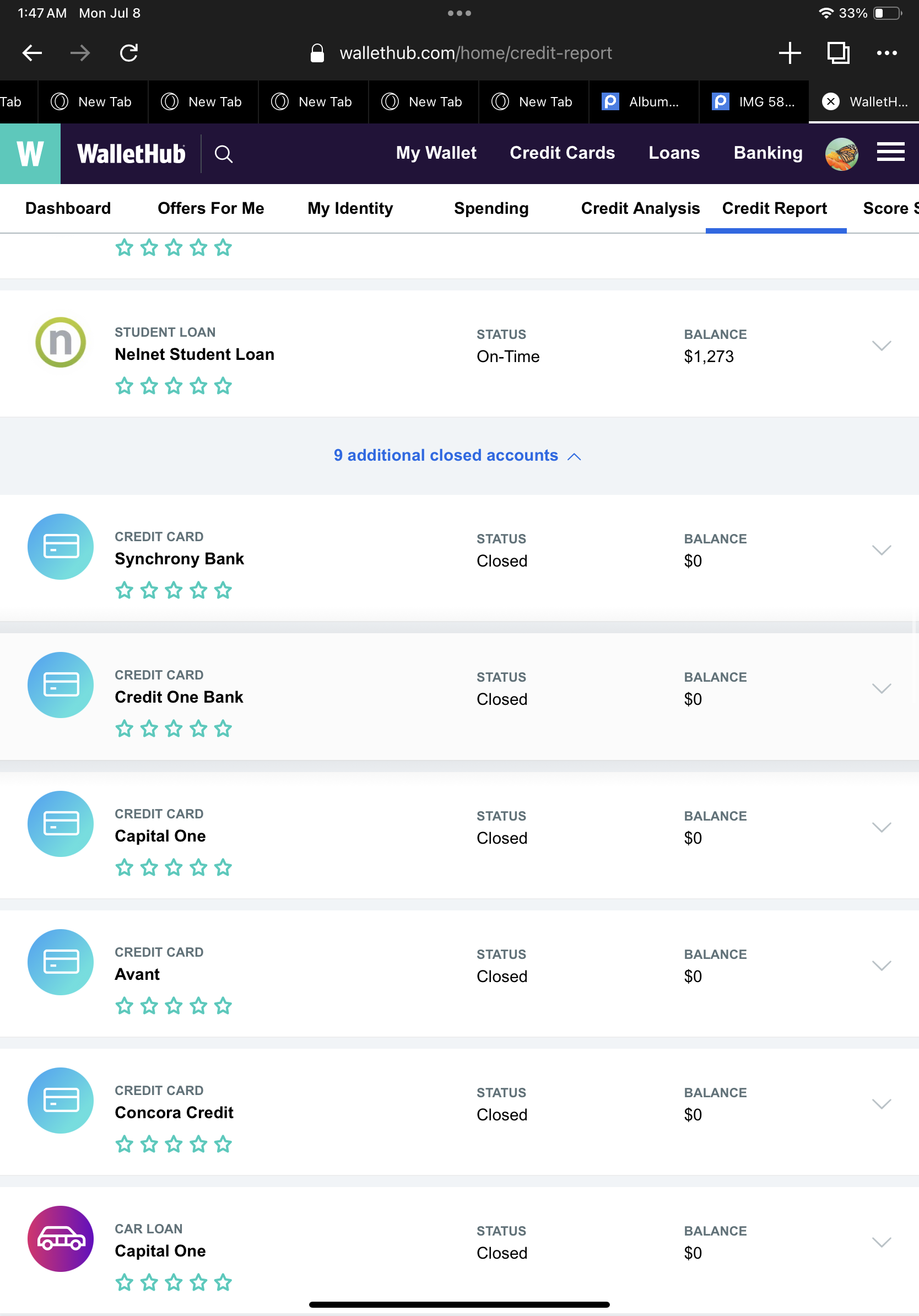
Task: Click the My Wallet link
Action: 436,153
